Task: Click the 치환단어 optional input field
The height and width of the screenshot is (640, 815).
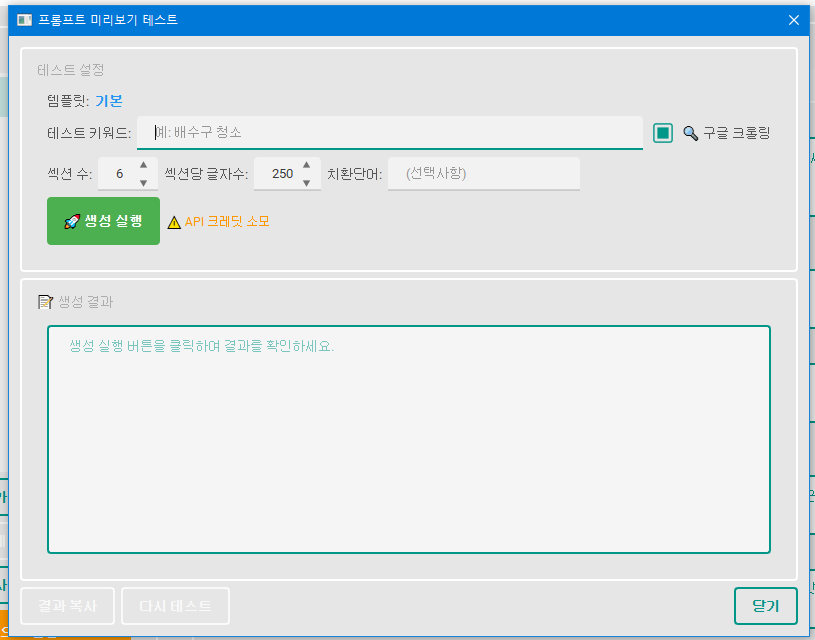Action: [483, 173]
